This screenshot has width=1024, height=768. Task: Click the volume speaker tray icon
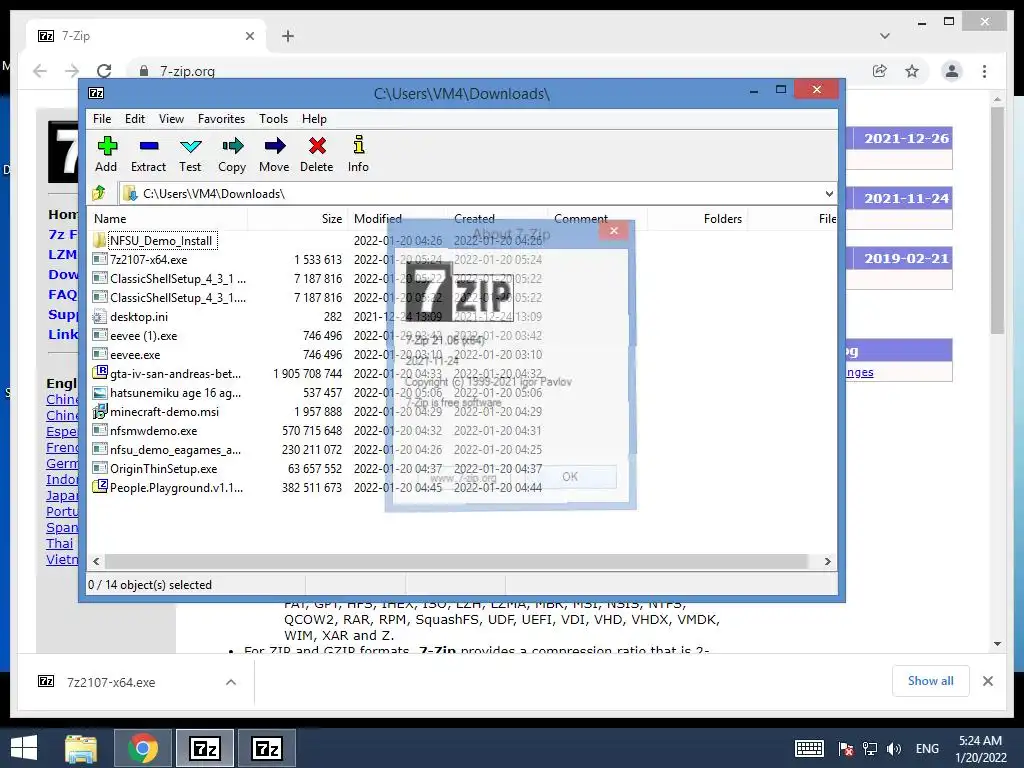click(893, 749)
